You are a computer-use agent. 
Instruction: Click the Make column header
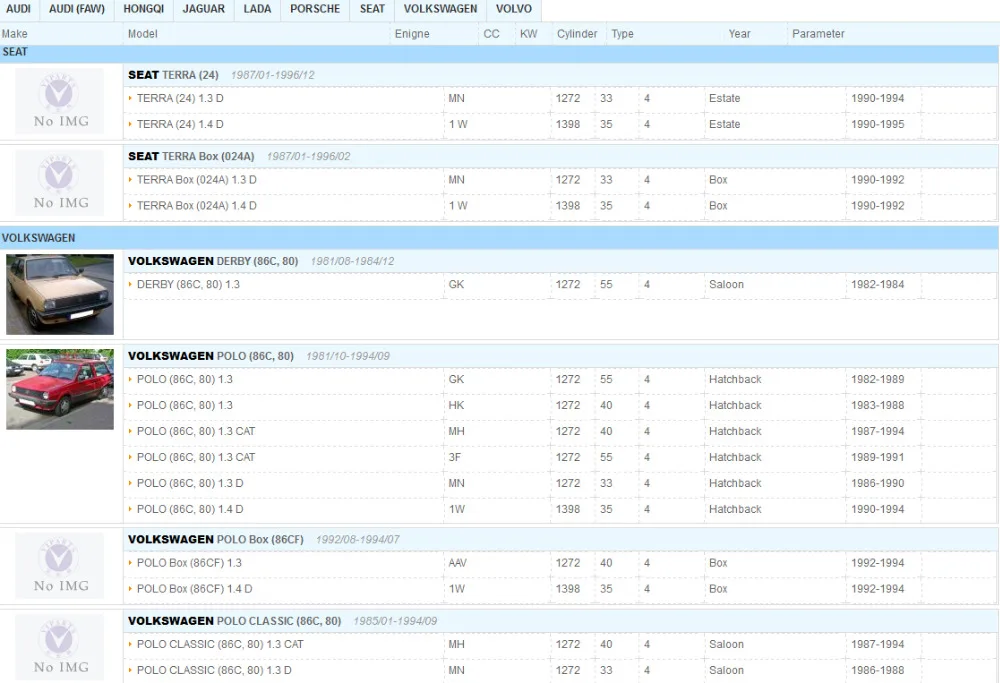coord(15,34)
